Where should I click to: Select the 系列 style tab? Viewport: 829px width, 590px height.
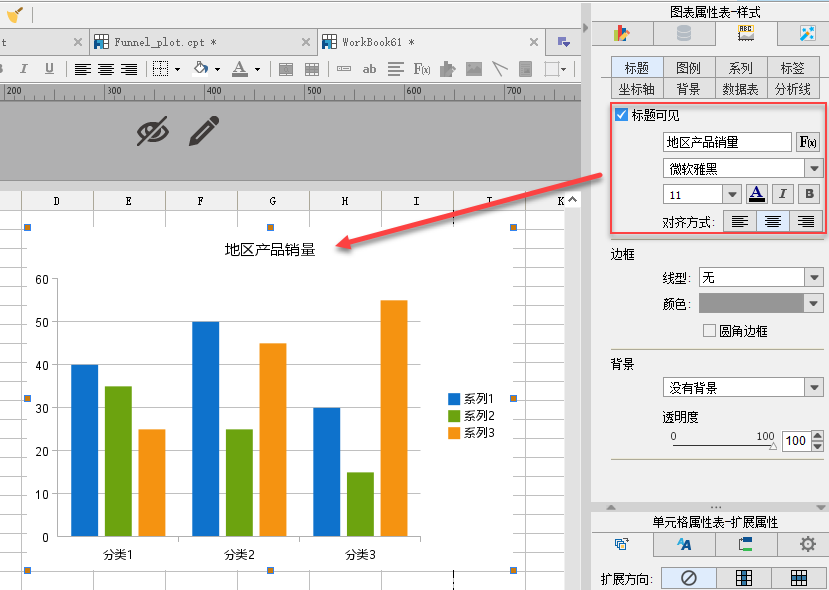[x=740, y=68]
